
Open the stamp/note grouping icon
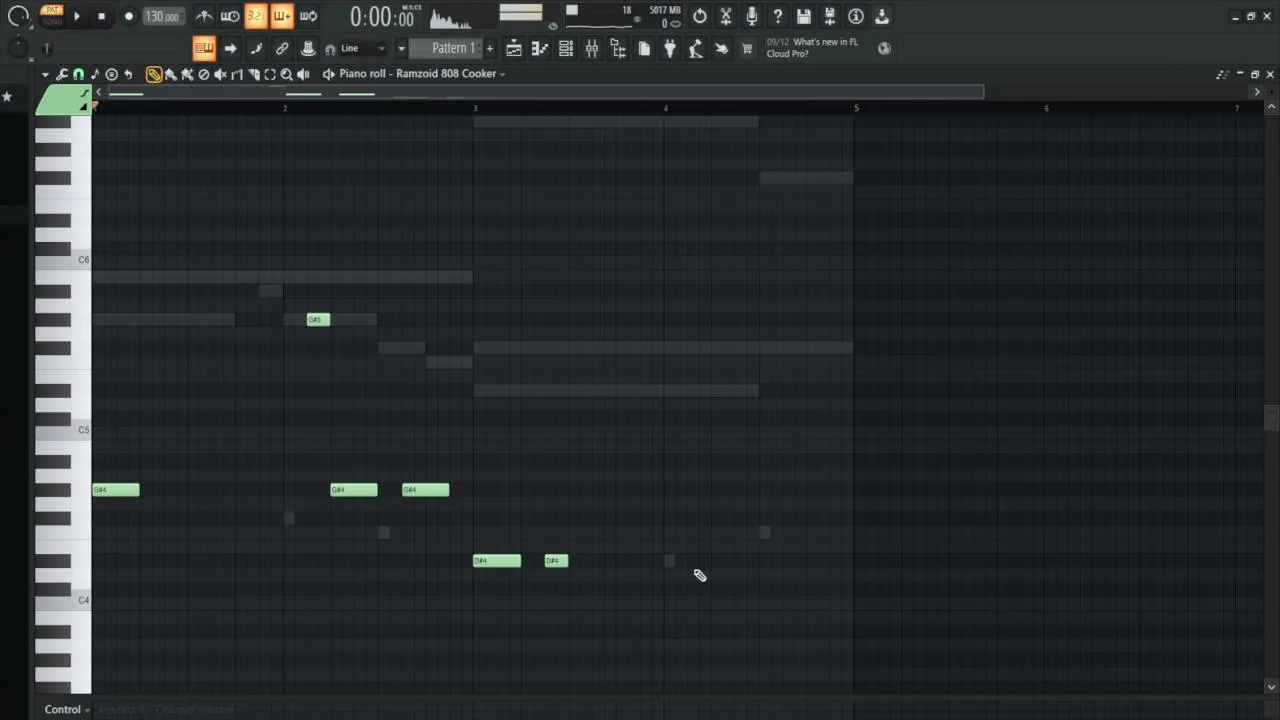pos(308,48)
